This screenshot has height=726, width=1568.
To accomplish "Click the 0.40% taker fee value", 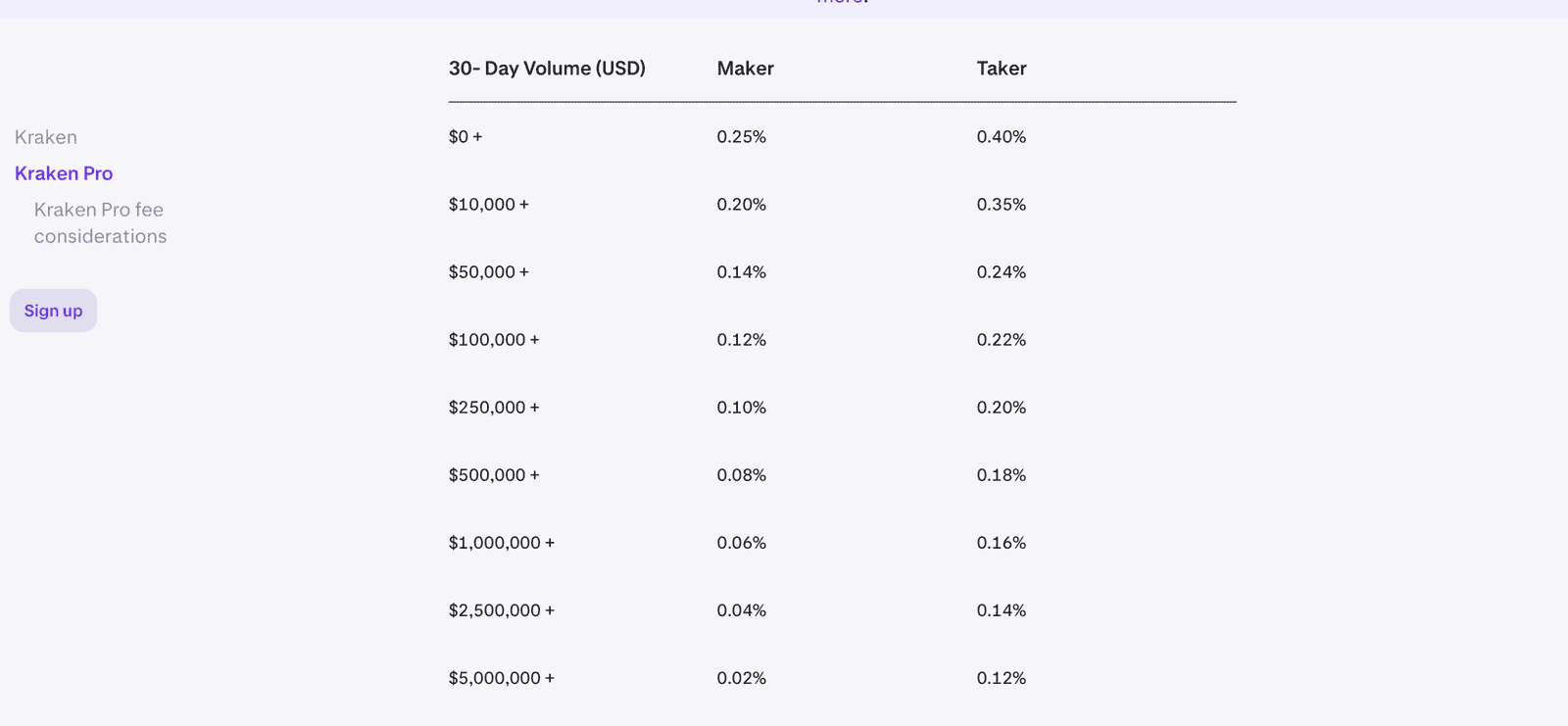I will [x=1002, y=137].
